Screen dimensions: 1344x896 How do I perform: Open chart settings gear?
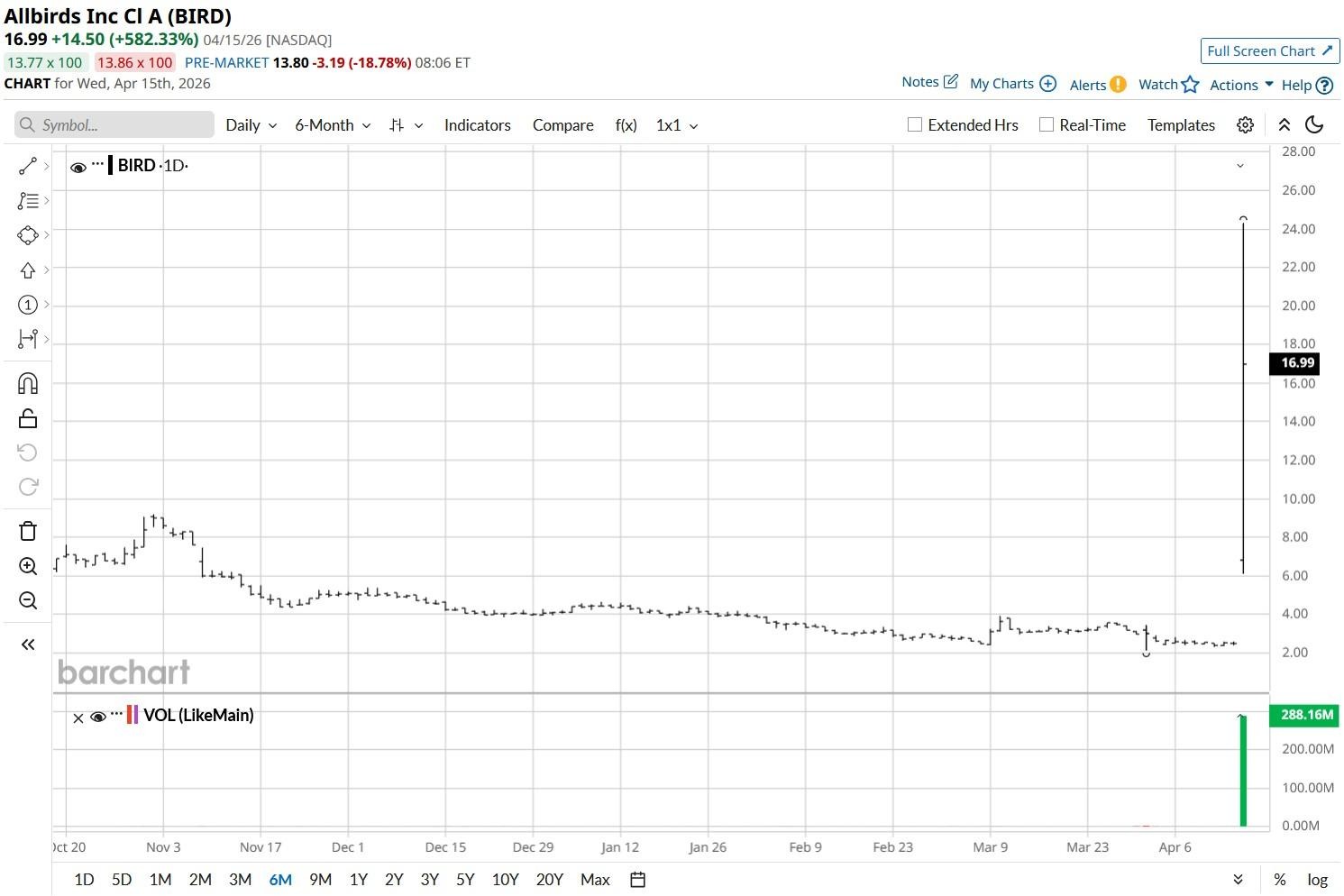pos(1245,125)
